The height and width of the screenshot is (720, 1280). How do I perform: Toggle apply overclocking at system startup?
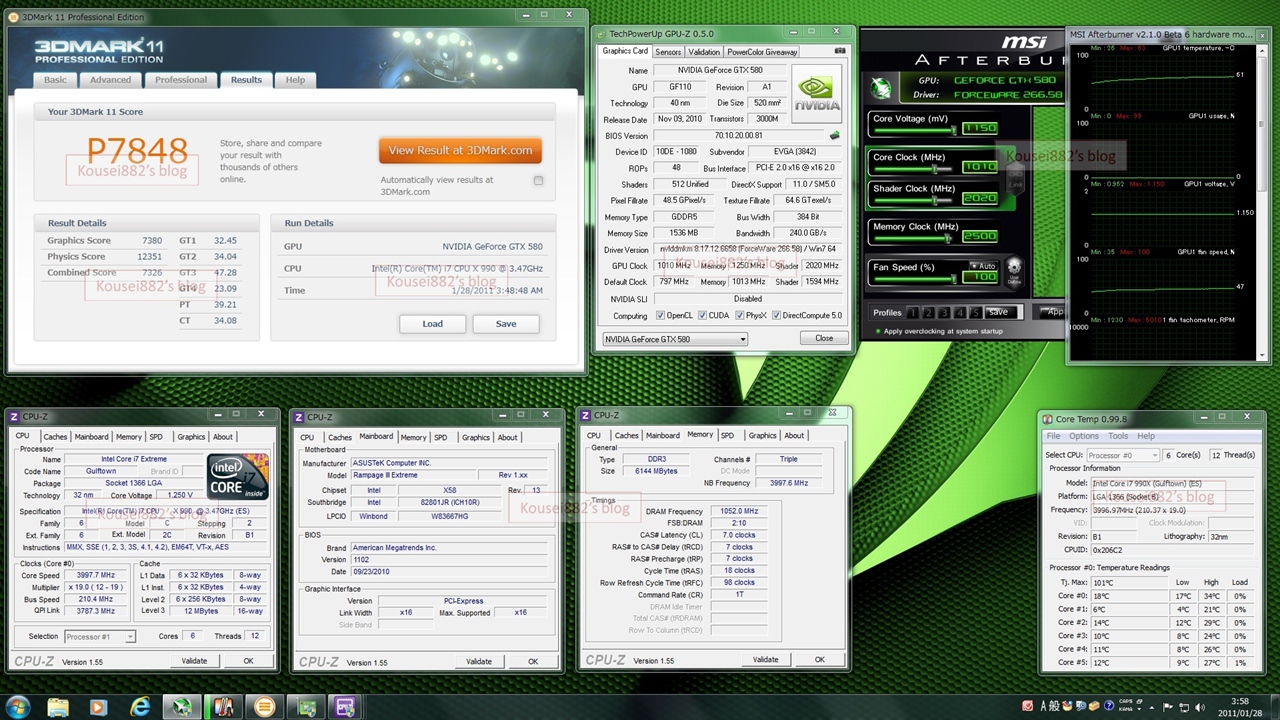pyautogui.click(x=877, y=331)
